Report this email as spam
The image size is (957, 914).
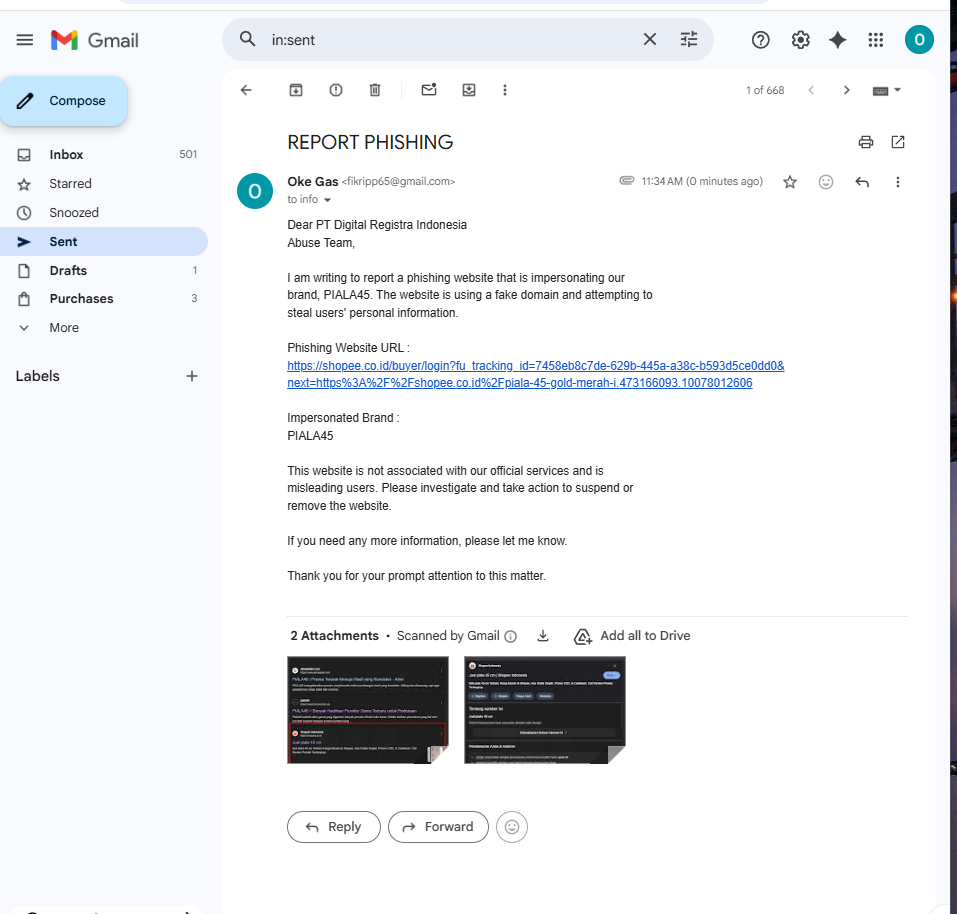[336, 90]
